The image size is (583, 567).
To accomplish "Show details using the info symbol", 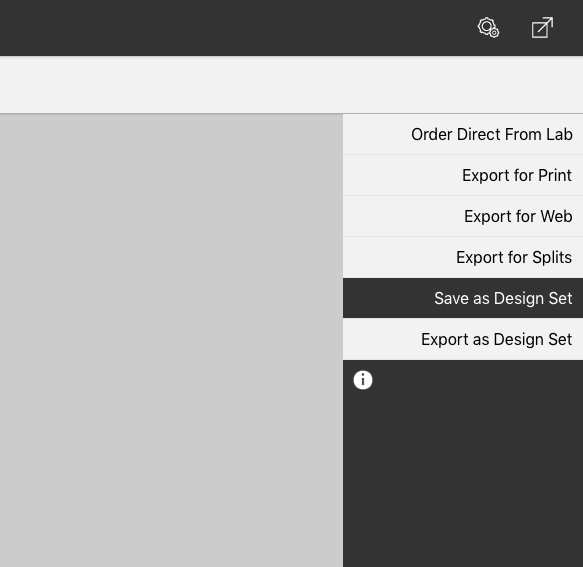I will [363, 380].
